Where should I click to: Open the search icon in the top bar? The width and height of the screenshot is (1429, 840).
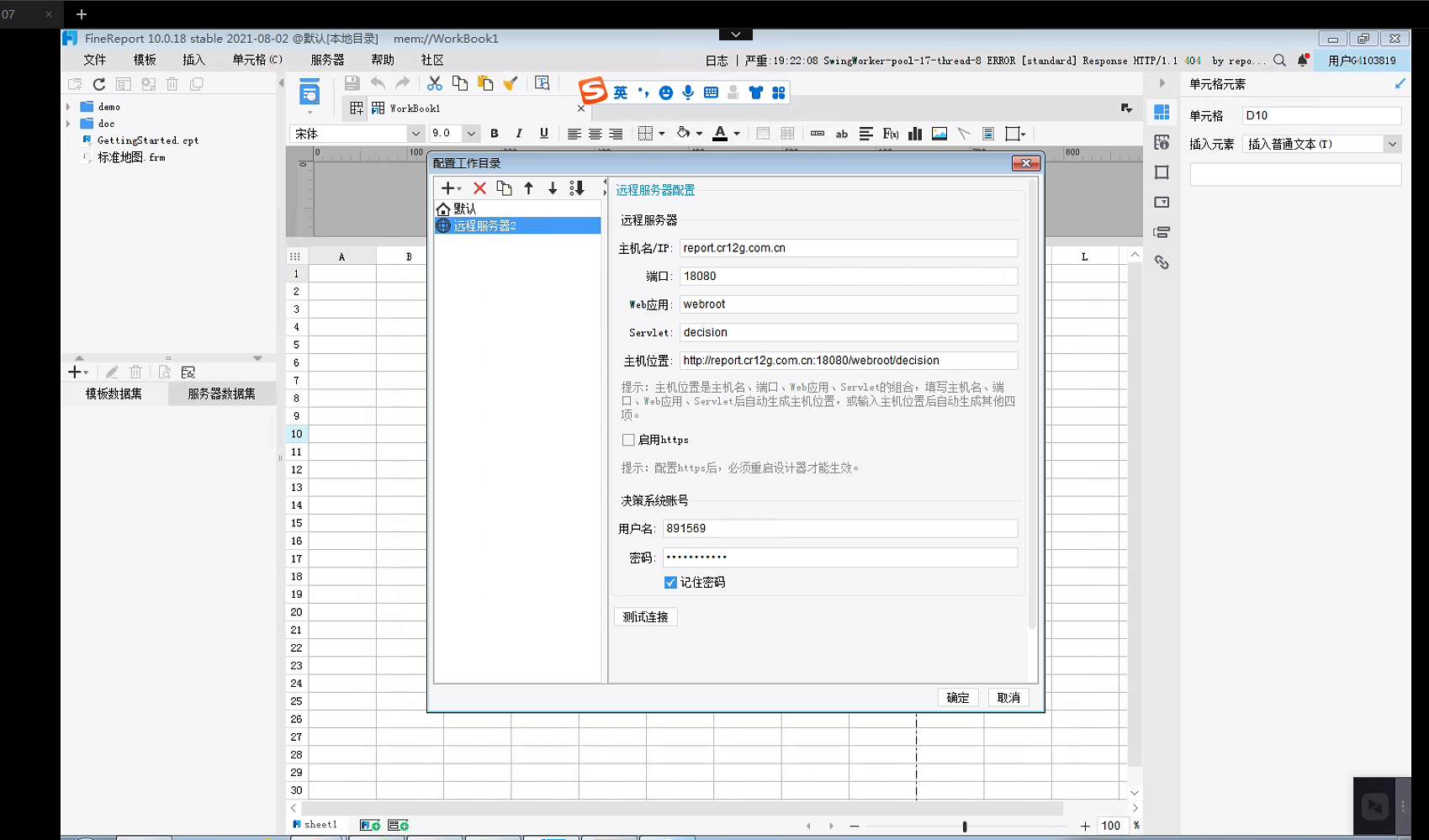click(1279, 61)
